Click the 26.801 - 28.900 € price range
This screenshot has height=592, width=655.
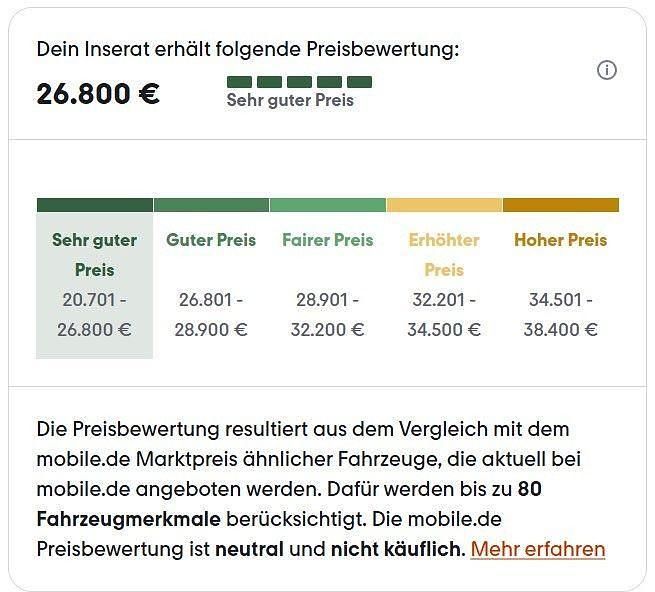211,314
